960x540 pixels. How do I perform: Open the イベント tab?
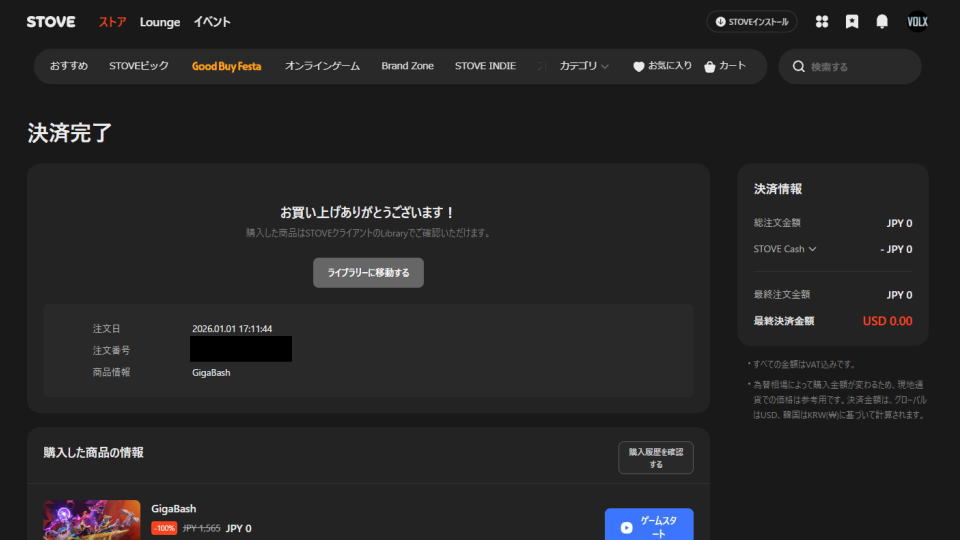click(x=212, y=21)
